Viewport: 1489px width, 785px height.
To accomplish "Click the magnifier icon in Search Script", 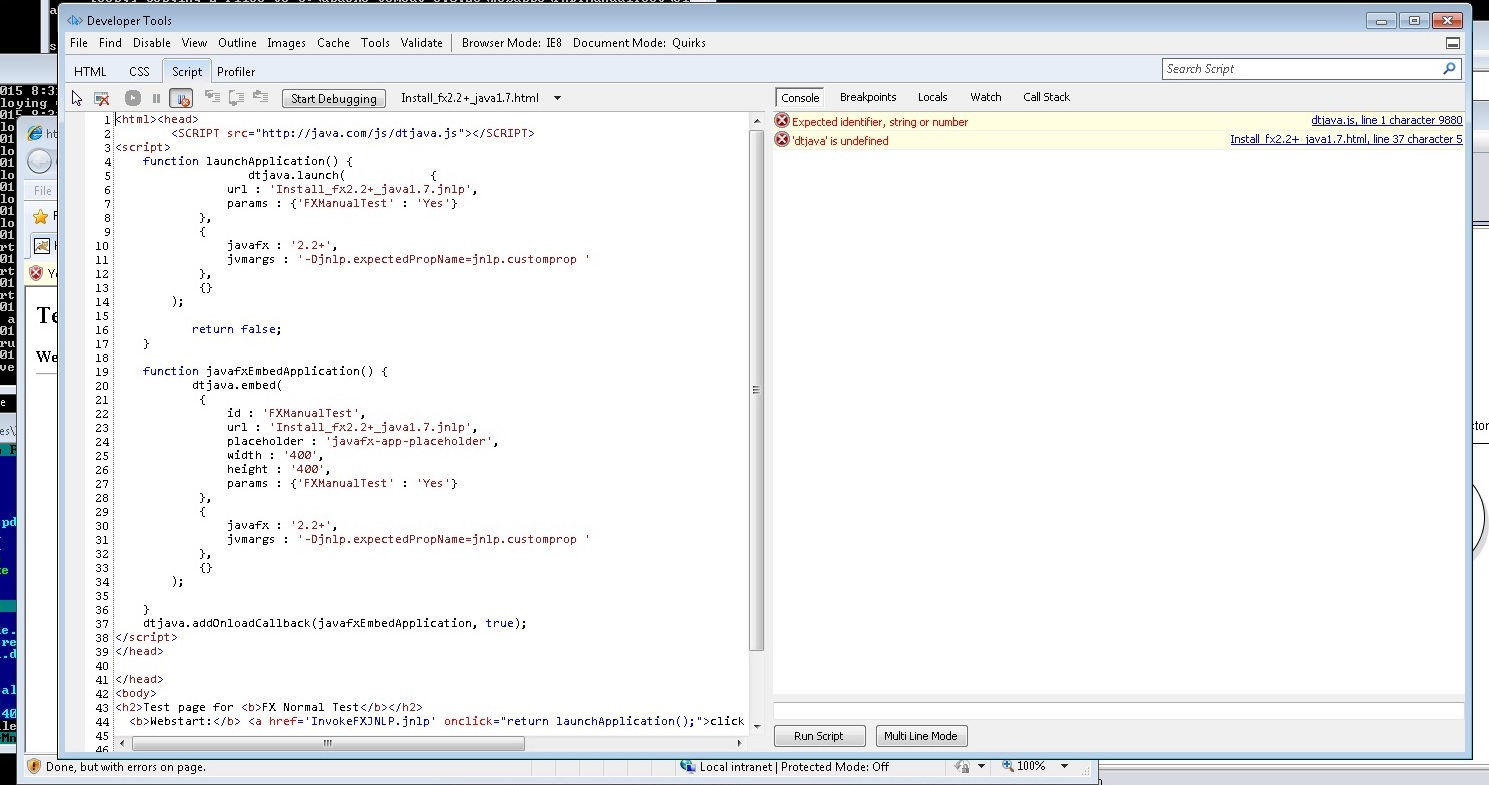I will [x=1449, y=69].
